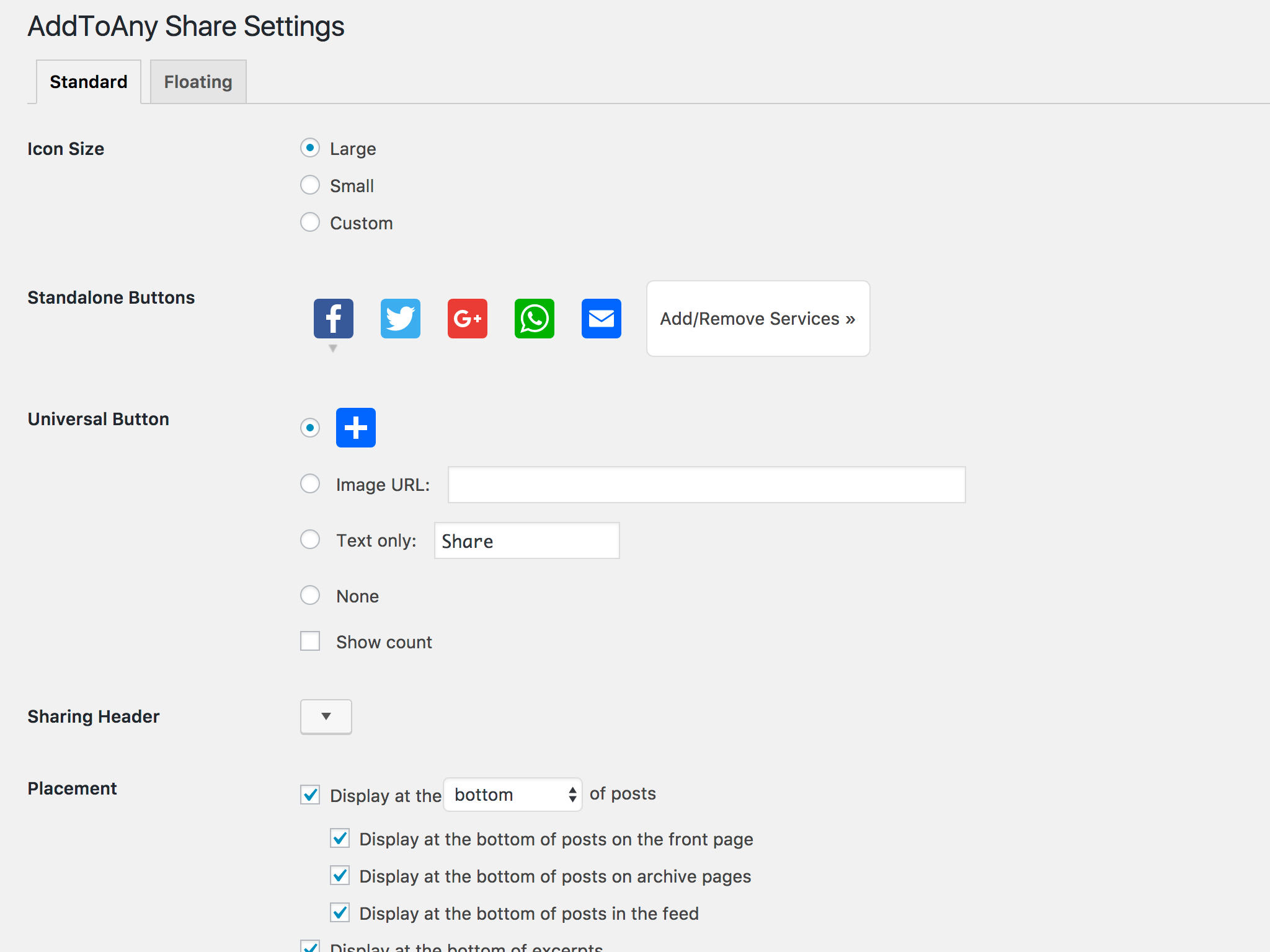1270x952 pixels.
Task: Open the bottom placement dropdown
Action: point(510,795)
